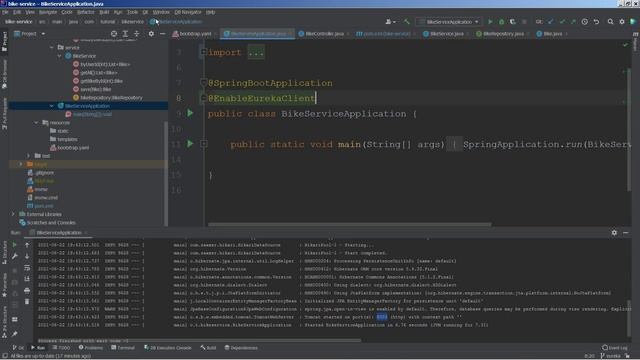Screen dimensions: 640x360
Task: Pin the Run tab with pin icon
Action: 15,333
